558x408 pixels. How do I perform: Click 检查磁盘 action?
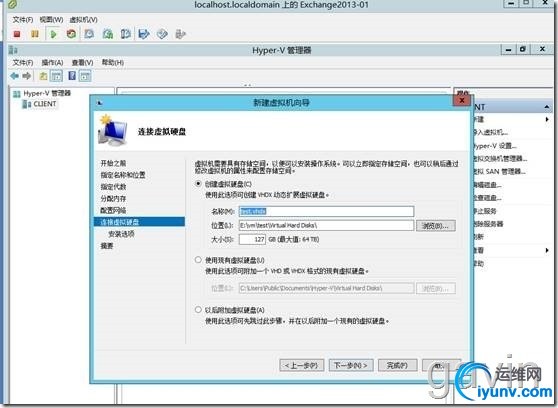point(488,198)
